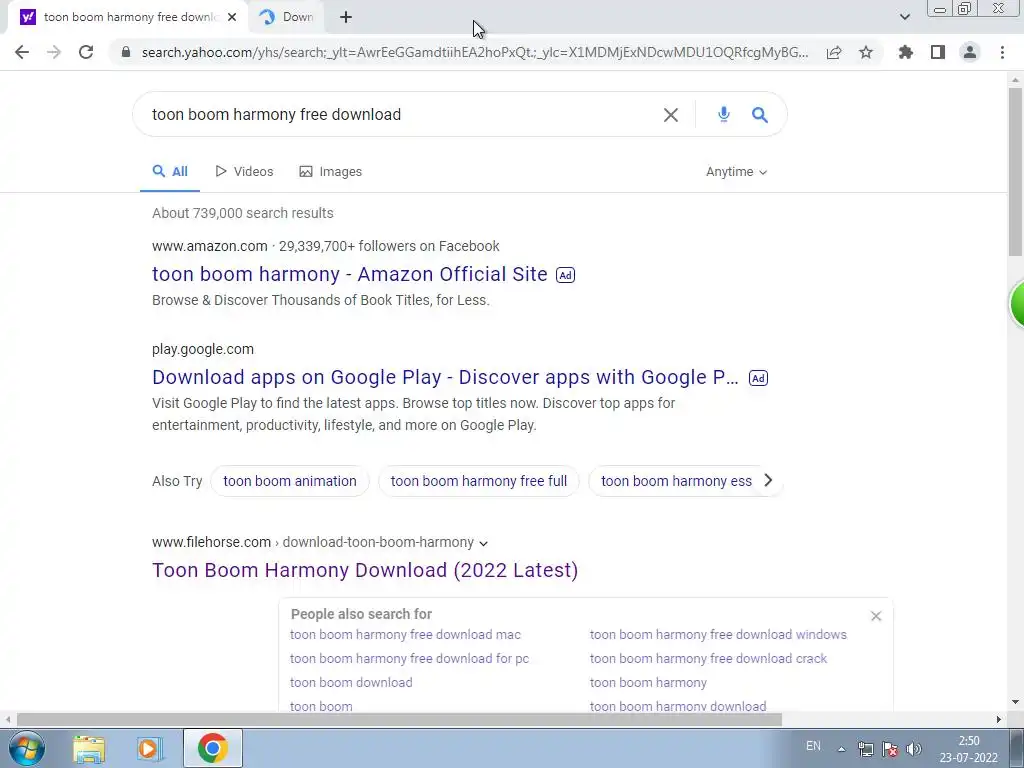Clear the search query with X
This screenshot has height=768, width=1024.
[x=671, y=115]
